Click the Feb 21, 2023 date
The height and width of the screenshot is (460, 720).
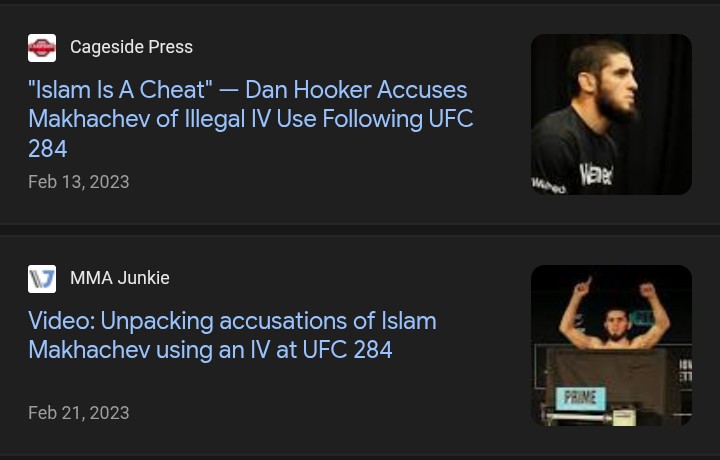79,413
